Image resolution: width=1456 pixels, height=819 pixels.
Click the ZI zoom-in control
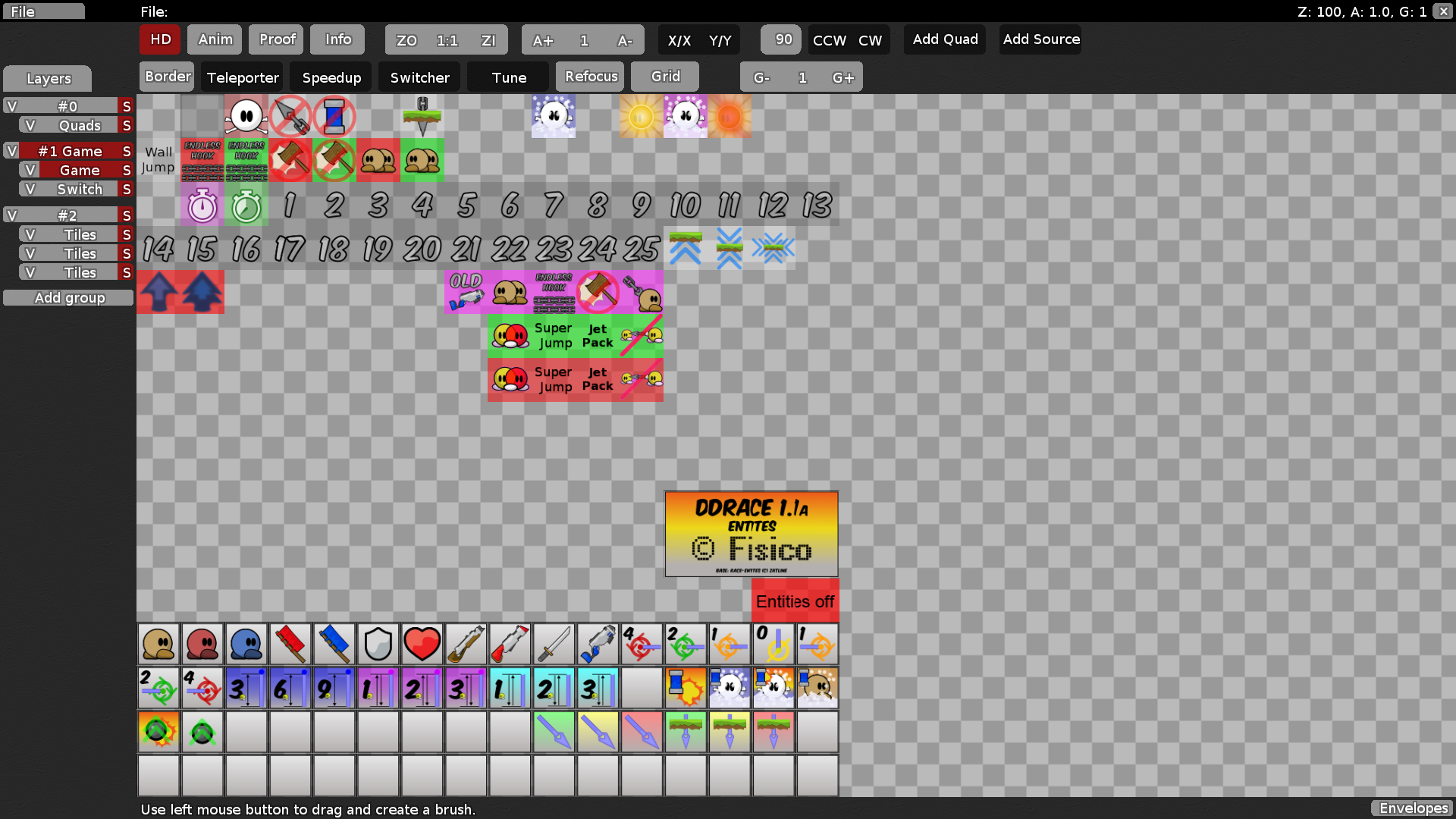point(489,40)
